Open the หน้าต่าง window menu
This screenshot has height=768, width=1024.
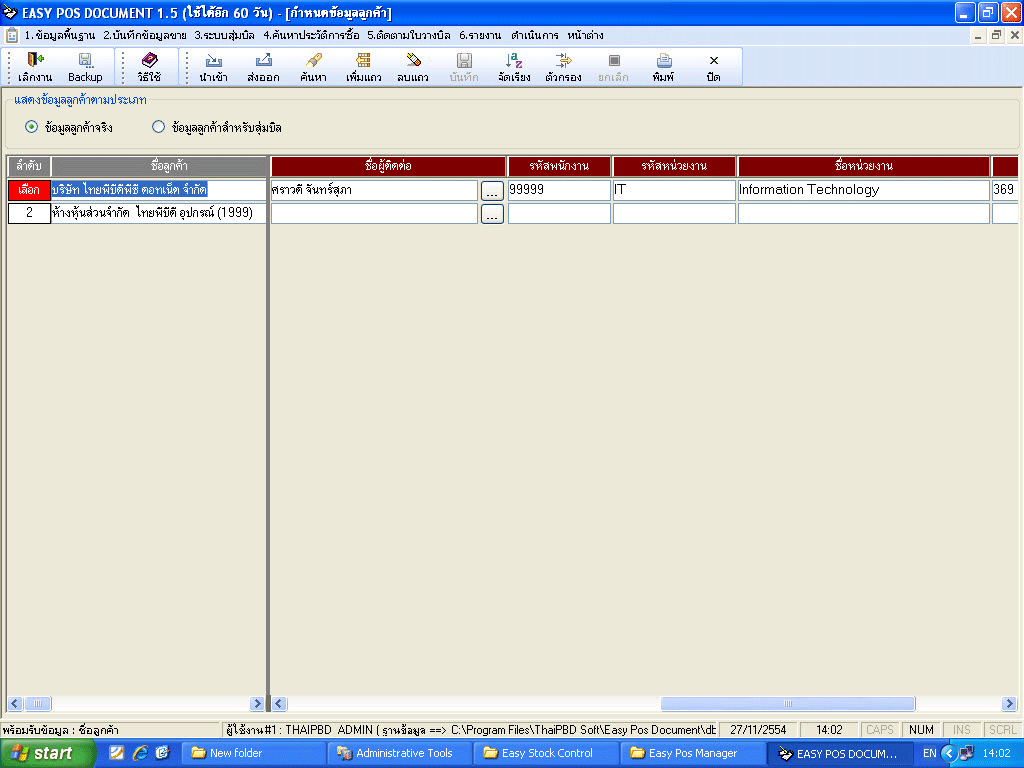pyautogui.click(x=585, y=35)
